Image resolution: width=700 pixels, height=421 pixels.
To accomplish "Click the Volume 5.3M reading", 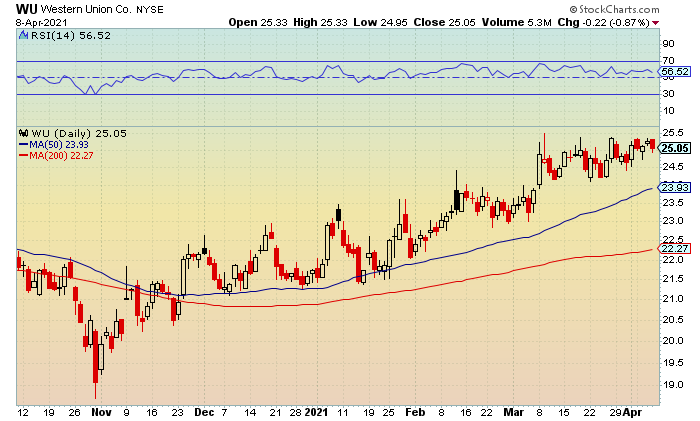I will click(517, 22).
